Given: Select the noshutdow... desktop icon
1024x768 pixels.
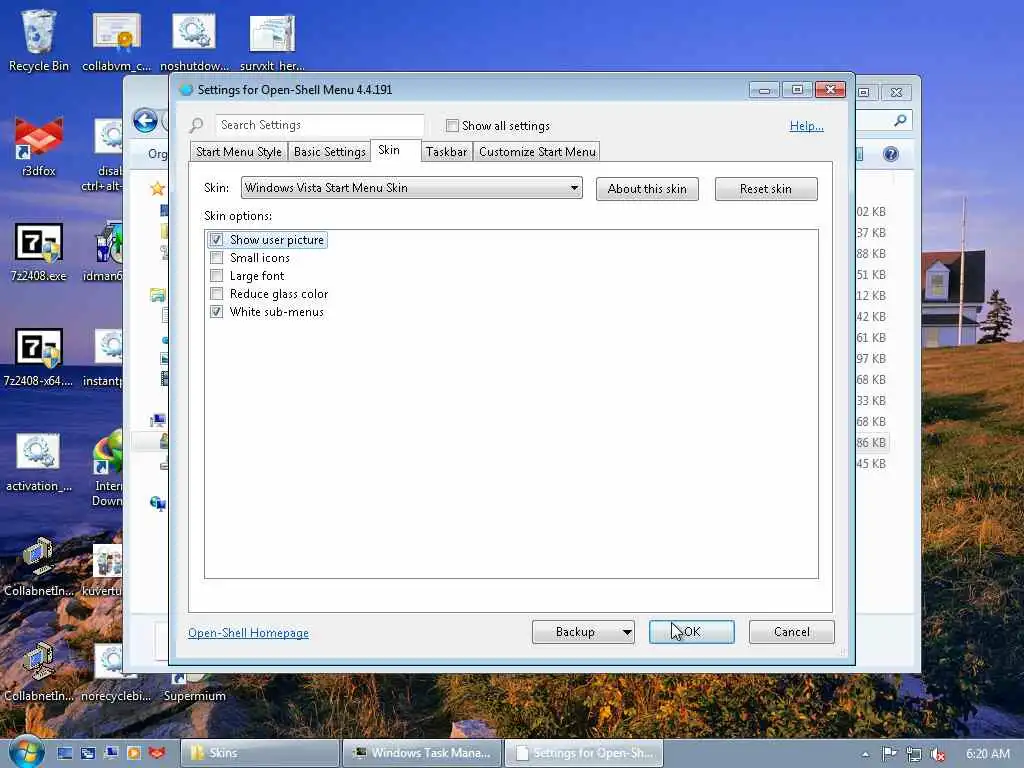Looking at the screenshot, I should click(x=194, y=39).
